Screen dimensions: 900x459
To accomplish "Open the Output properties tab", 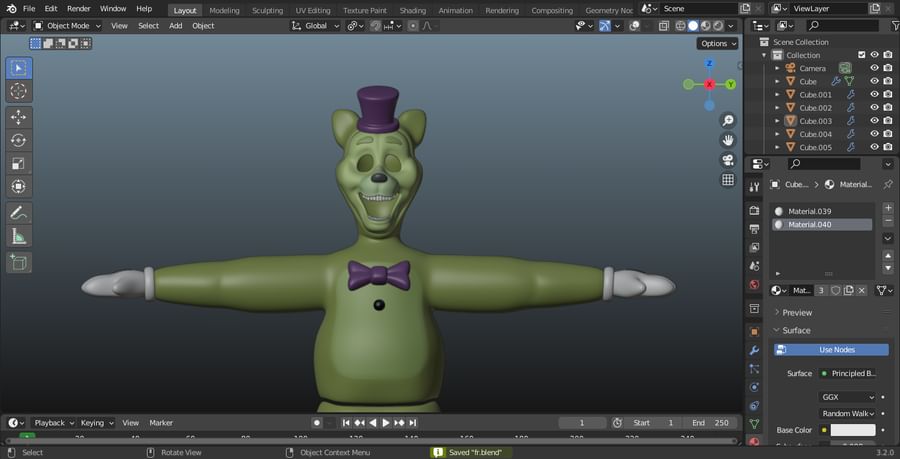I will (x=754, y=229).
